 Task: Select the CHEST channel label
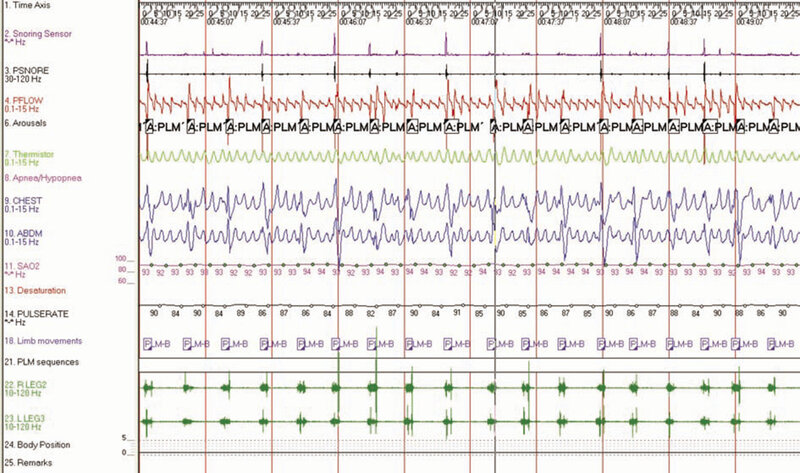[x=23, y=201]
